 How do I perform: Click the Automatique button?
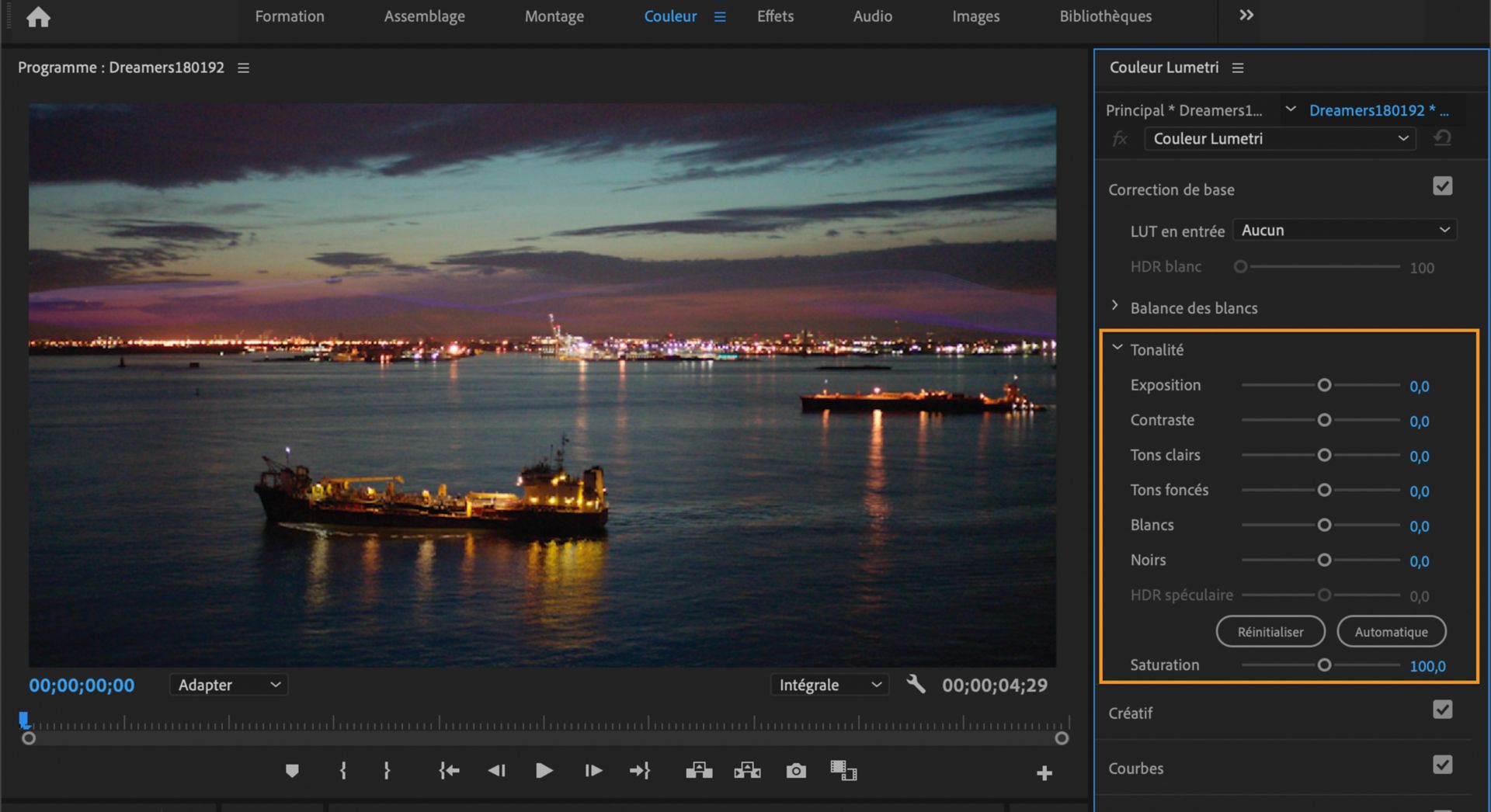(x=1391, y=632)
